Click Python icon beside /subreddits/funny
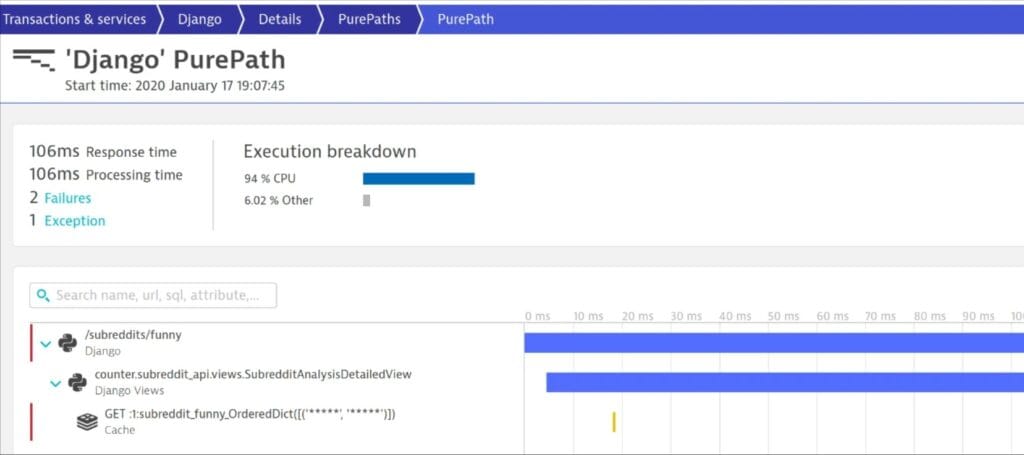The height and width of the screenshot is (455, 1024). (67, 343)
